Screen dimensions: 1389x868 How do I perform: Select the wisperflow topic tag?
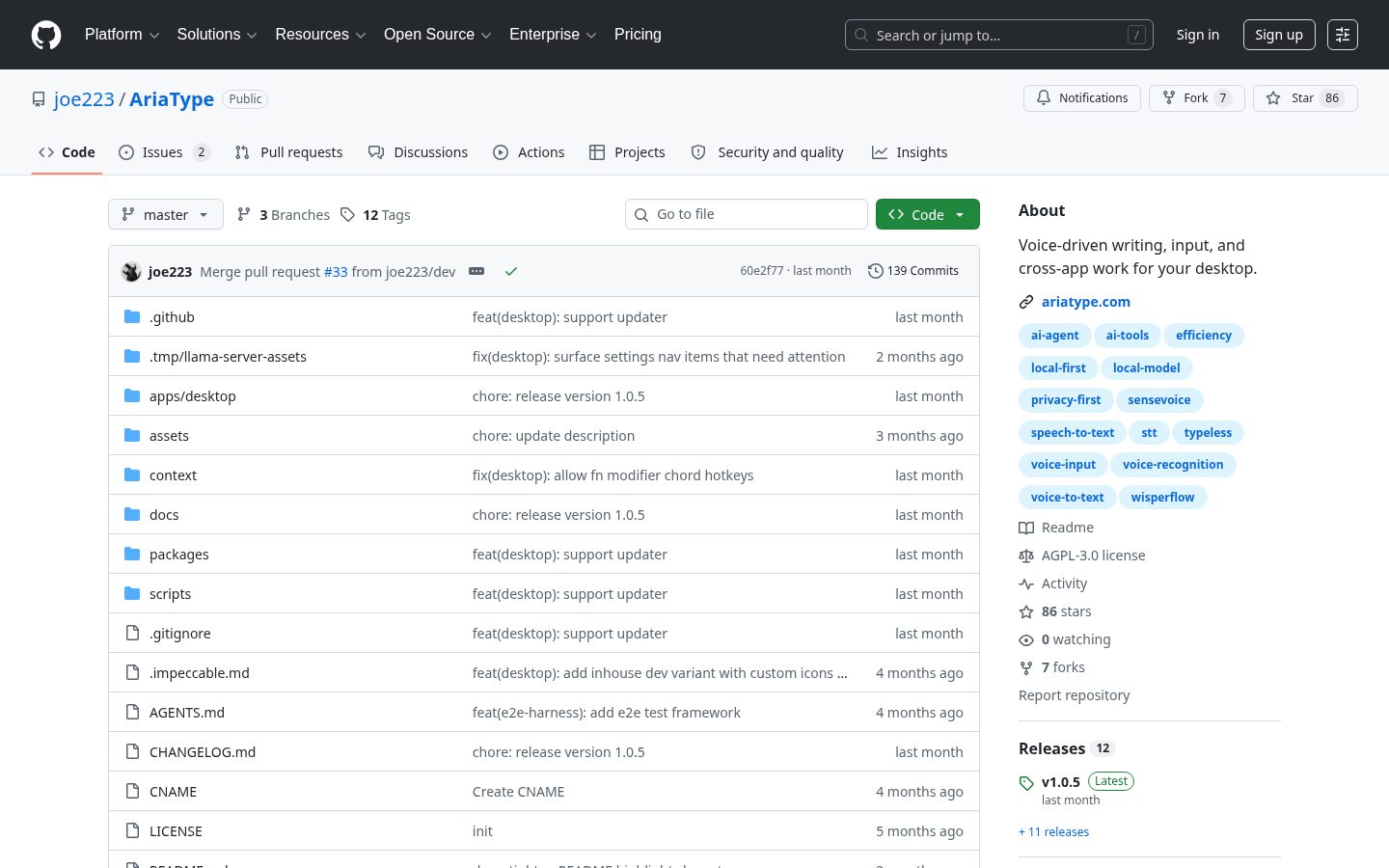pos(1162,498)
